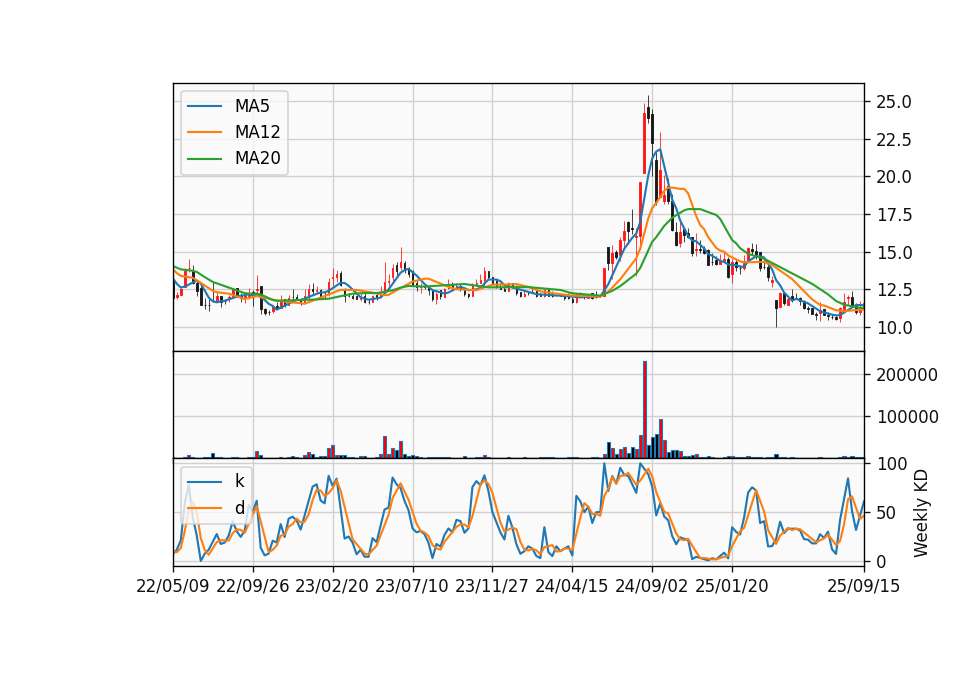Click the Weekly KD axis label

point(921,513)
